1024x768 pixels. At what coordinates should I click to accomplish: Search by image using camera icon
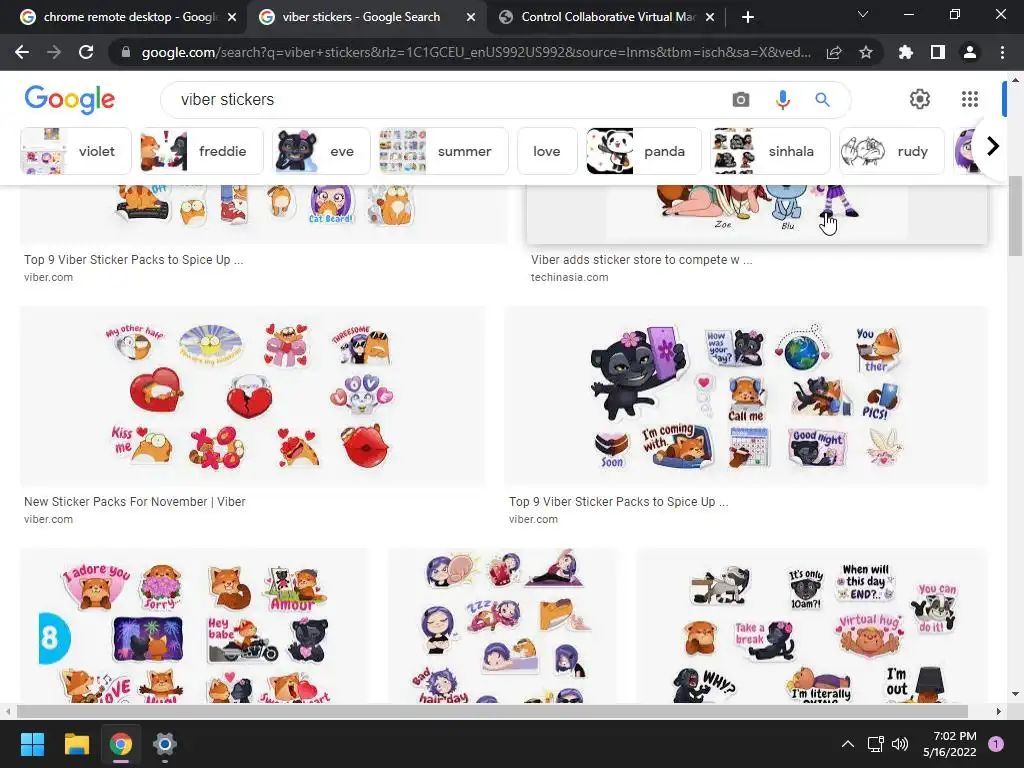pyautogui.click(x=741, y=99)
